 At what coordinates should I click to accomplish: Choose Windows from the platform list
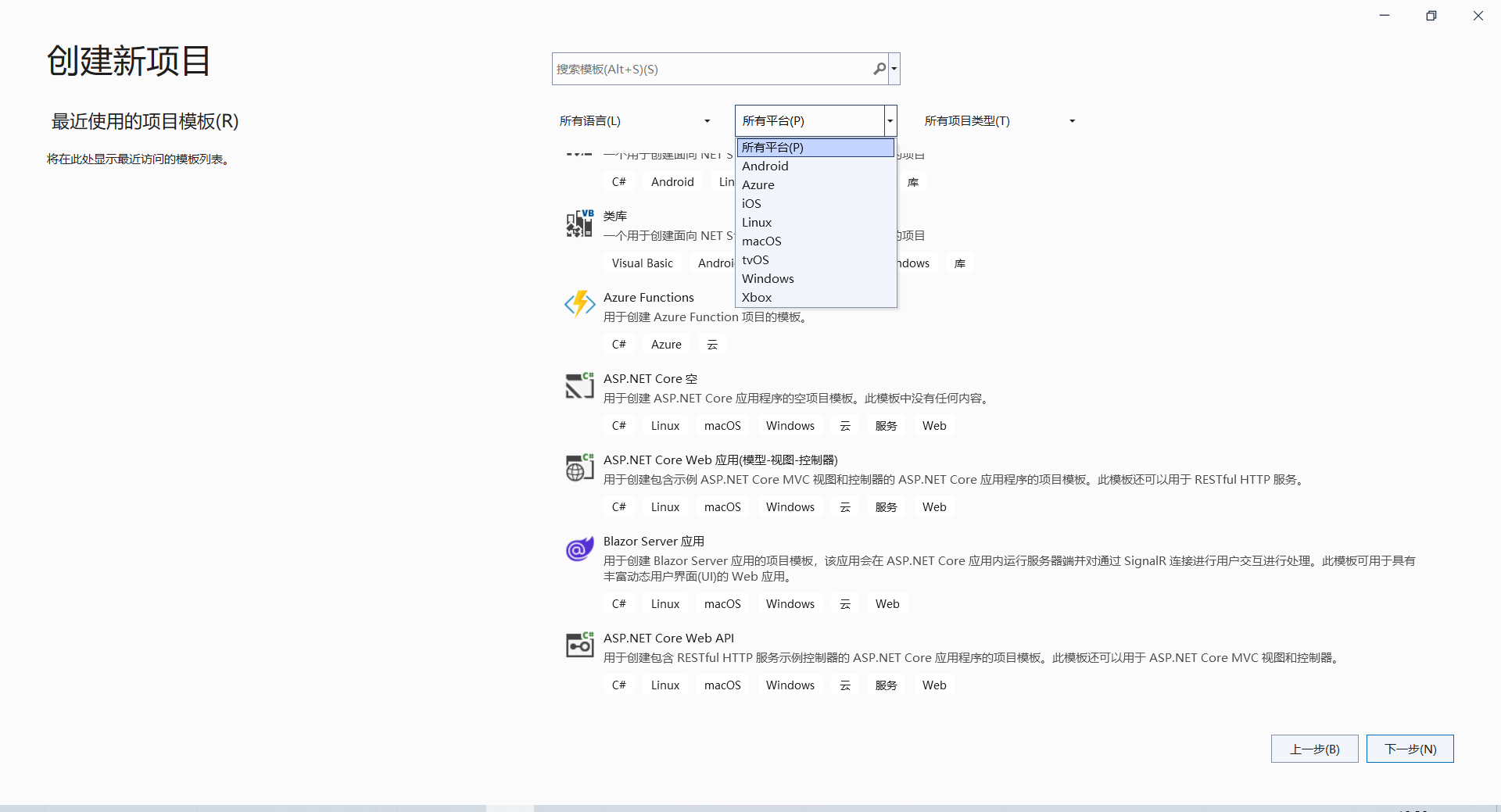click(815, 278)
